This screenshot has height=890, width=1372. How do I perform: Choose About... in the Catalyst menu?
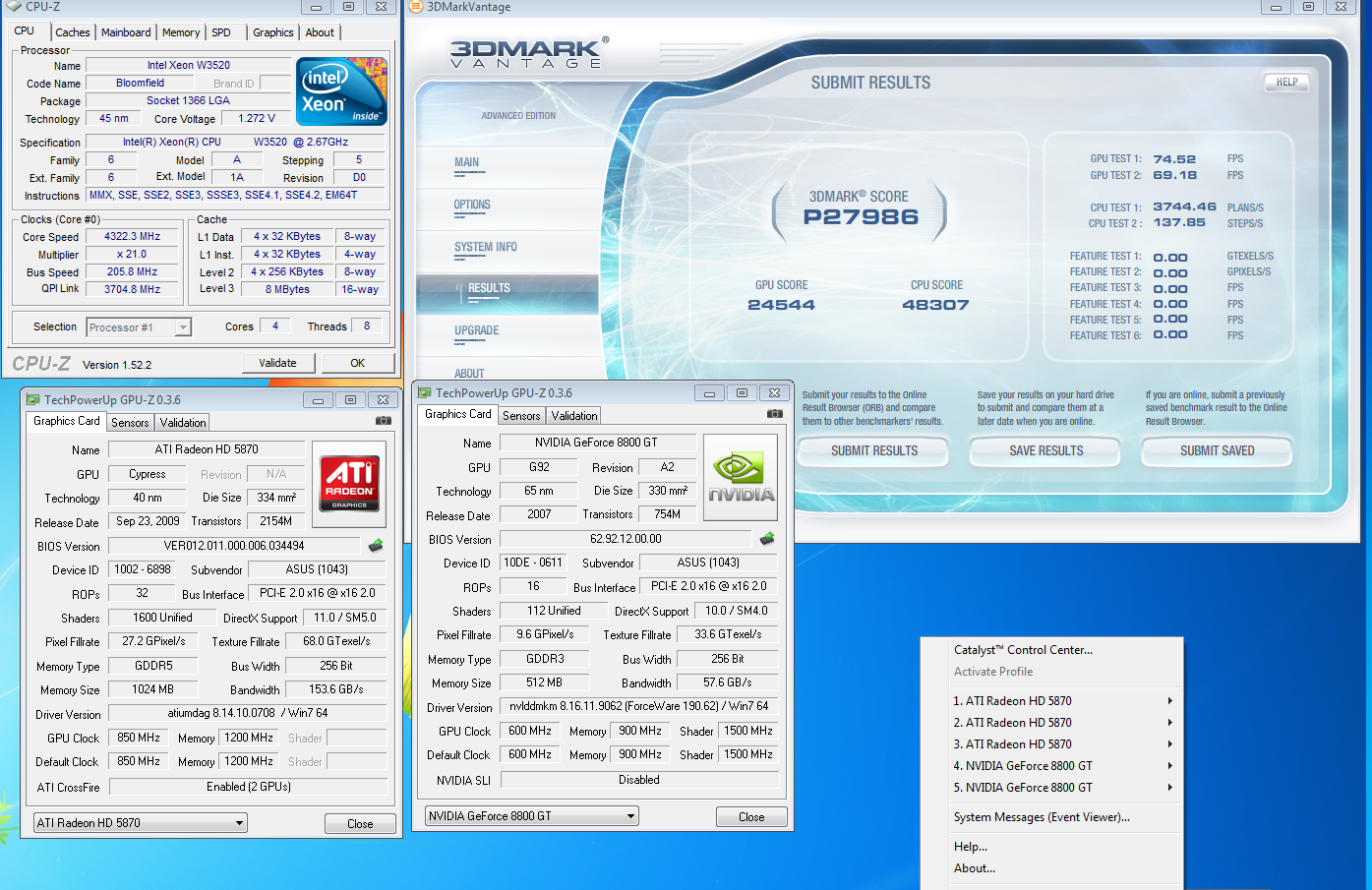(975, 868)
